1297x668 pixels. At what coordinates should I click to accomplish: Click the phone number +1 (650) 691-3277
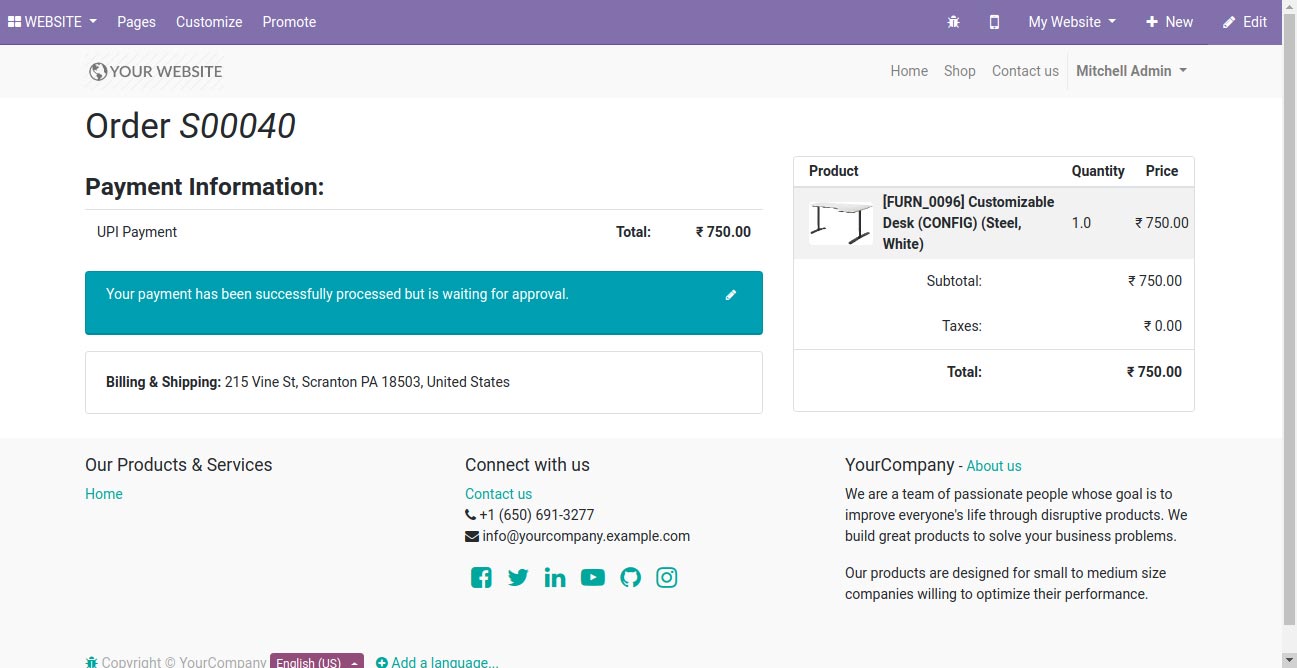coord(537,515)
